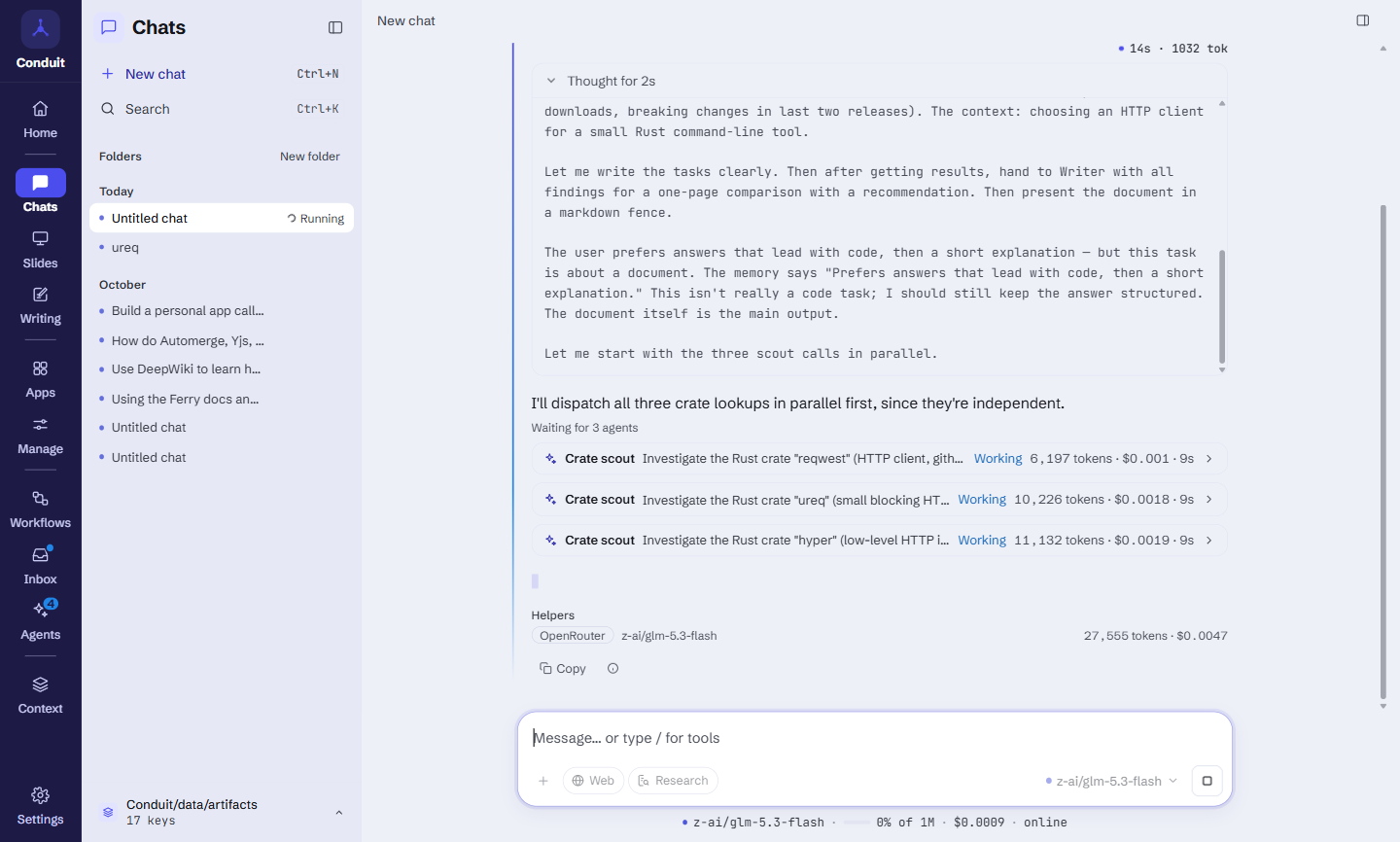The width and height of the screenshot is (1400, 842).
Task: Open Workflows in the sidebar
Action: click(x=40, y=509)
